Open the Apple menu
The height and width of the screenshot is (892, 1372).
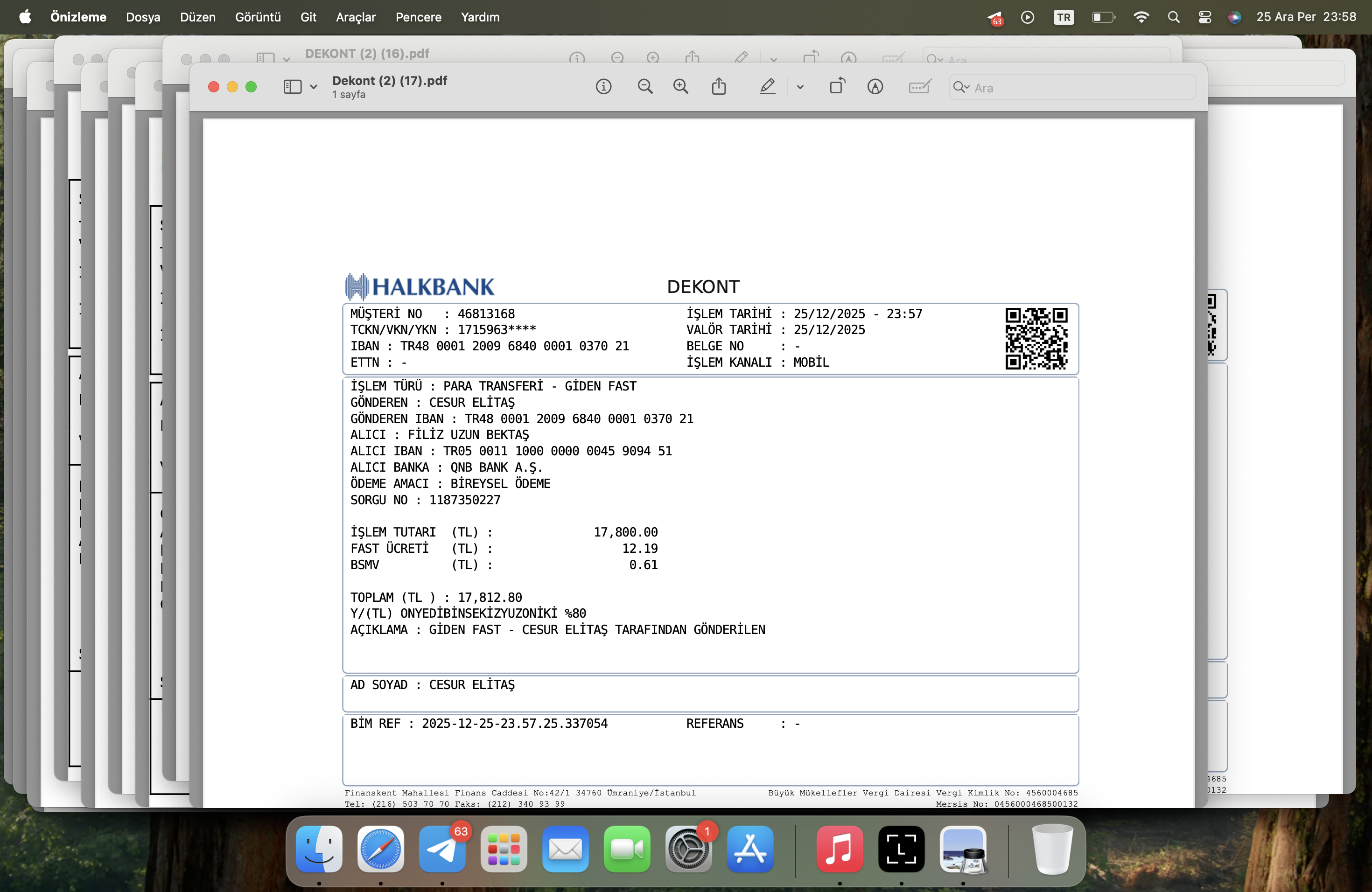[x=25, y=17]
